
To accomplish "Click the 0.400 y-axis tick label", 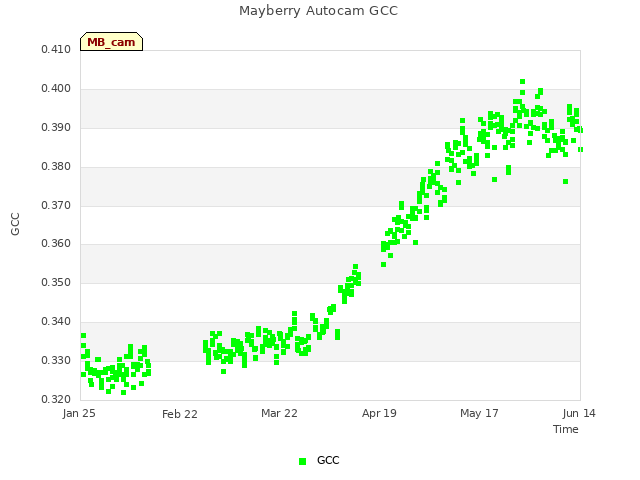I will point(56,89).
